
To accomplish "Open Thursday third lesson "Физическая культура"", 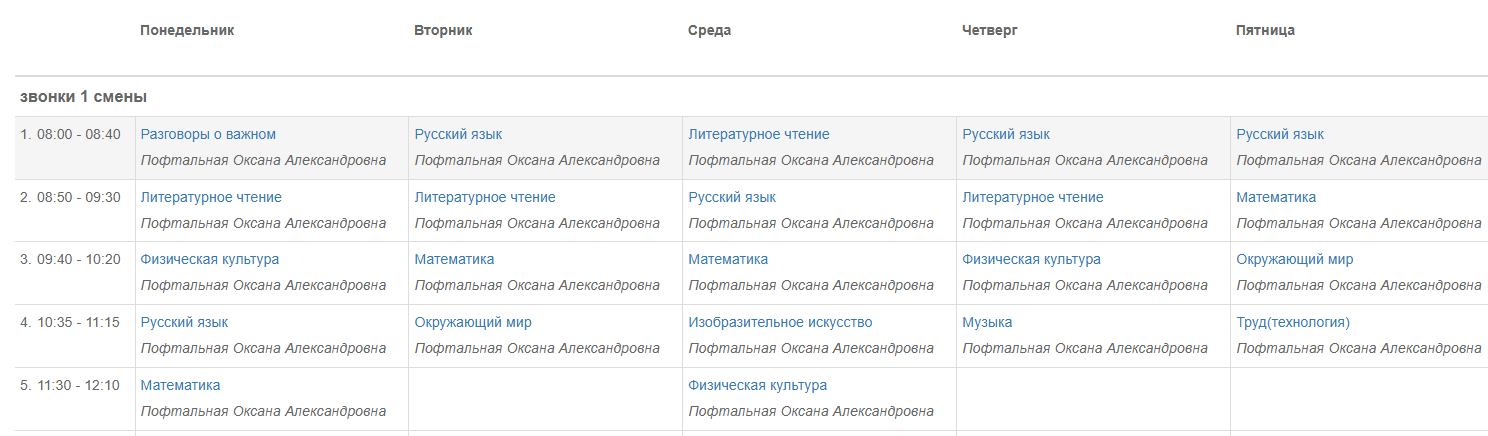I will (1032, 260).
